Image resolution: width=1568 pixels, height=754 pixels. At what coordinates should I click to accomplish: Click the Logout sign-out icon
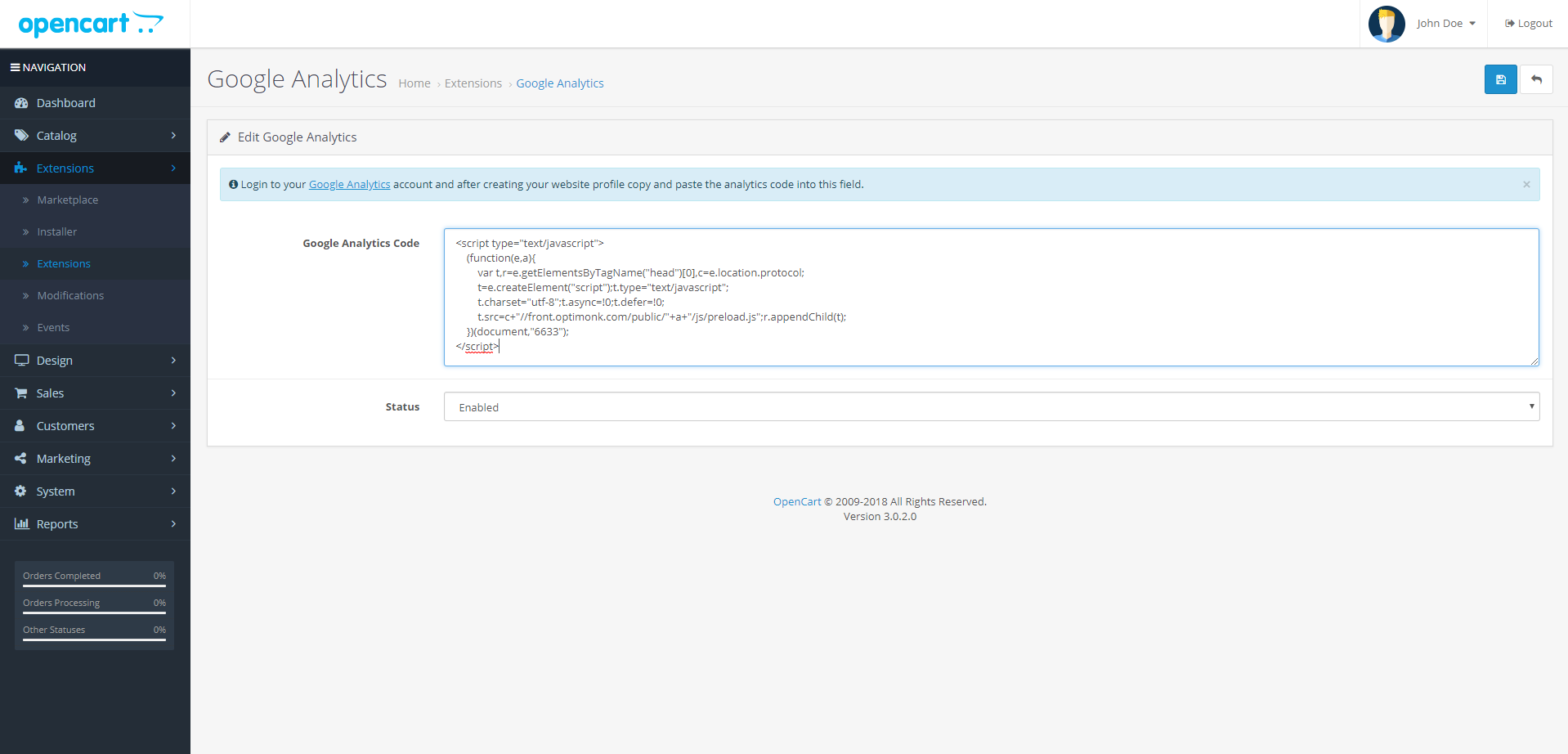[x=1509, y=24]
